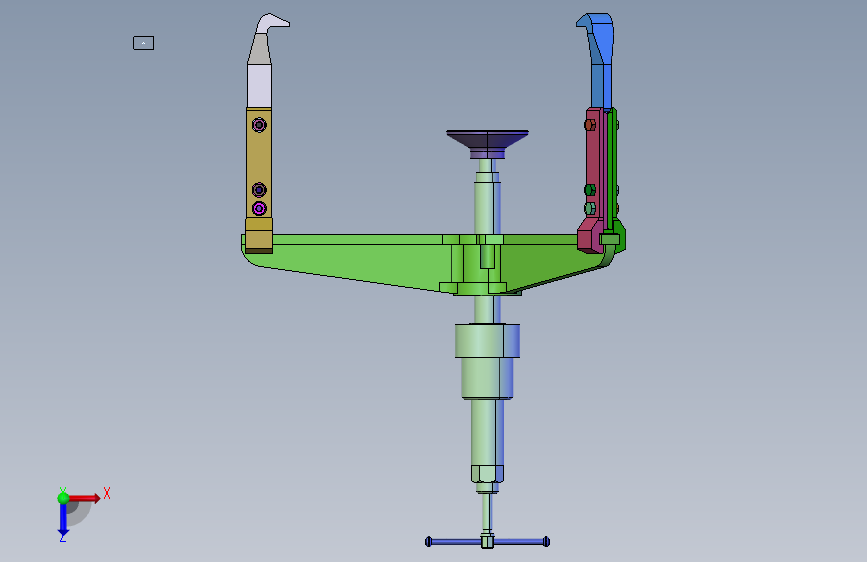This screenshot has width=867, height=562.
Task: Click the red X axis arrow of the triad
Action: [x=85, y=498]
